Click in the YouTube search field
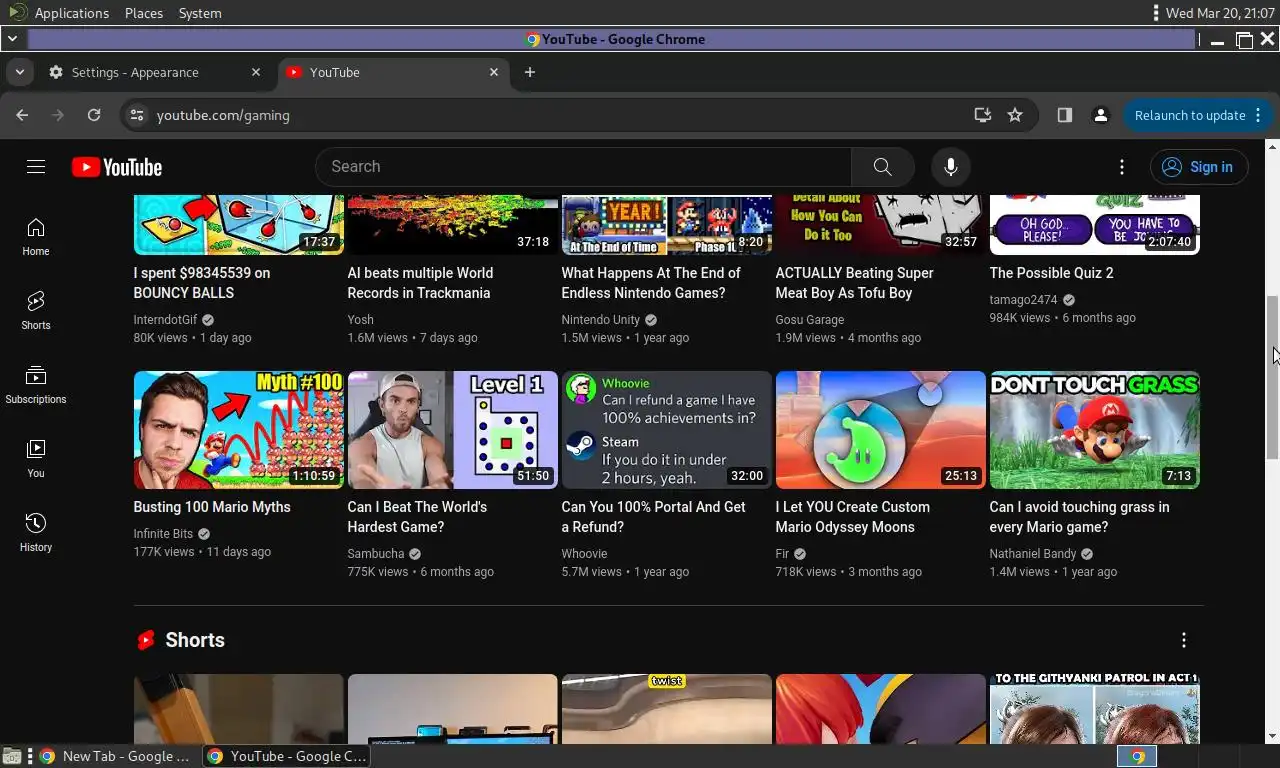1280x768 pixels. point(583,167)
